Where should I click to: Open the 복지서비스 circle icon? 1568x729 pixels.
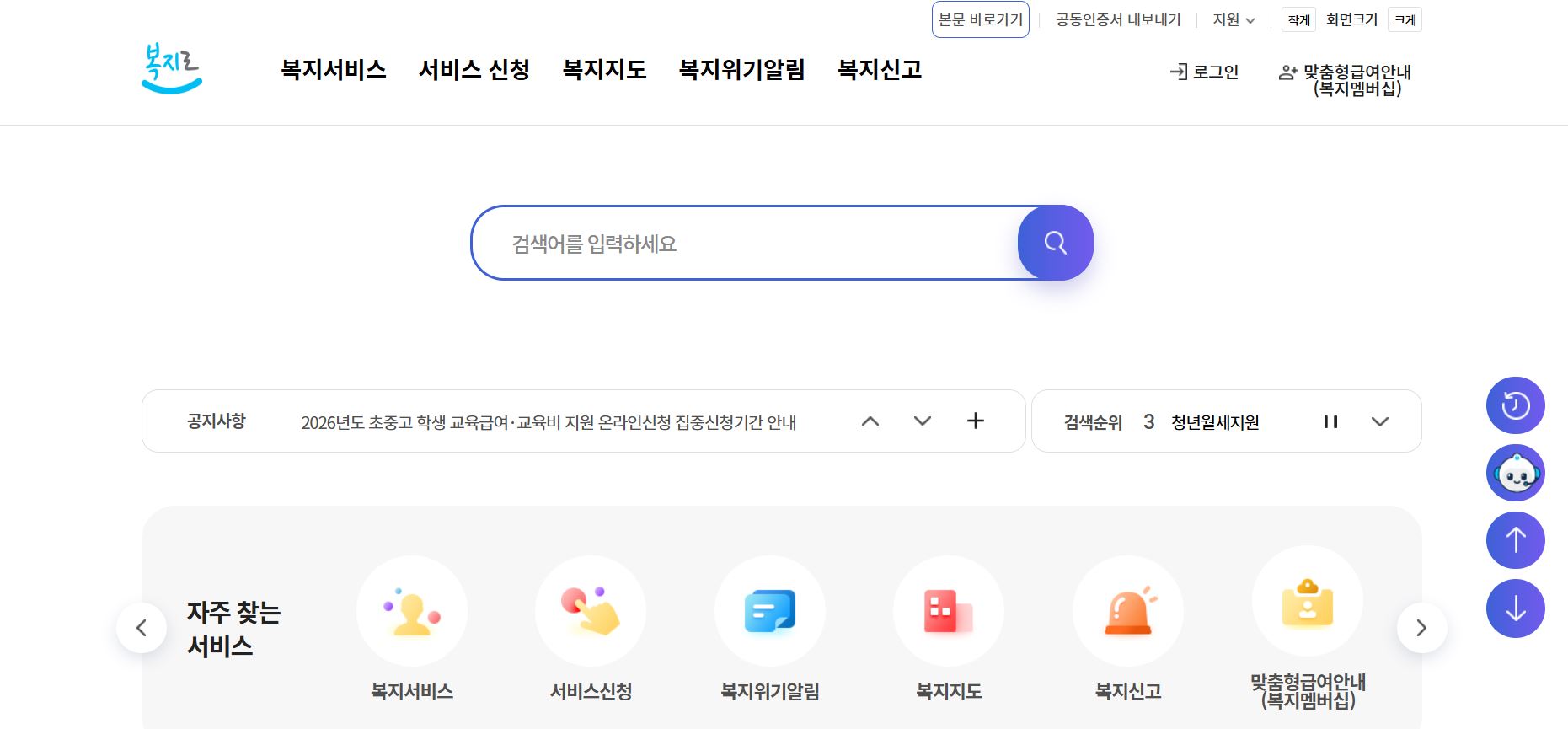pos(412,611)
